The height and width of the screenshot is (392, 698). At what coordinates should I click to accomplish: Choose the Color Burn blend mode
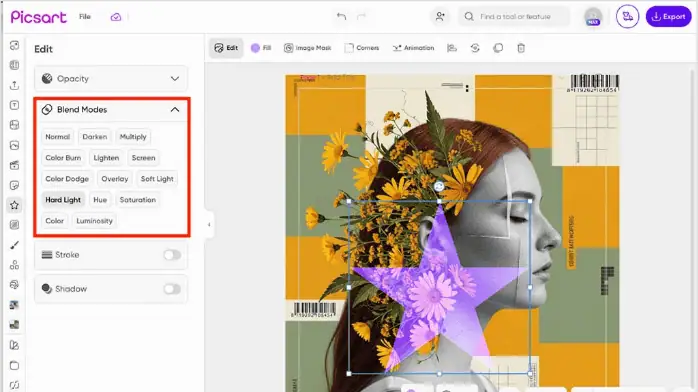click(63, 158)
